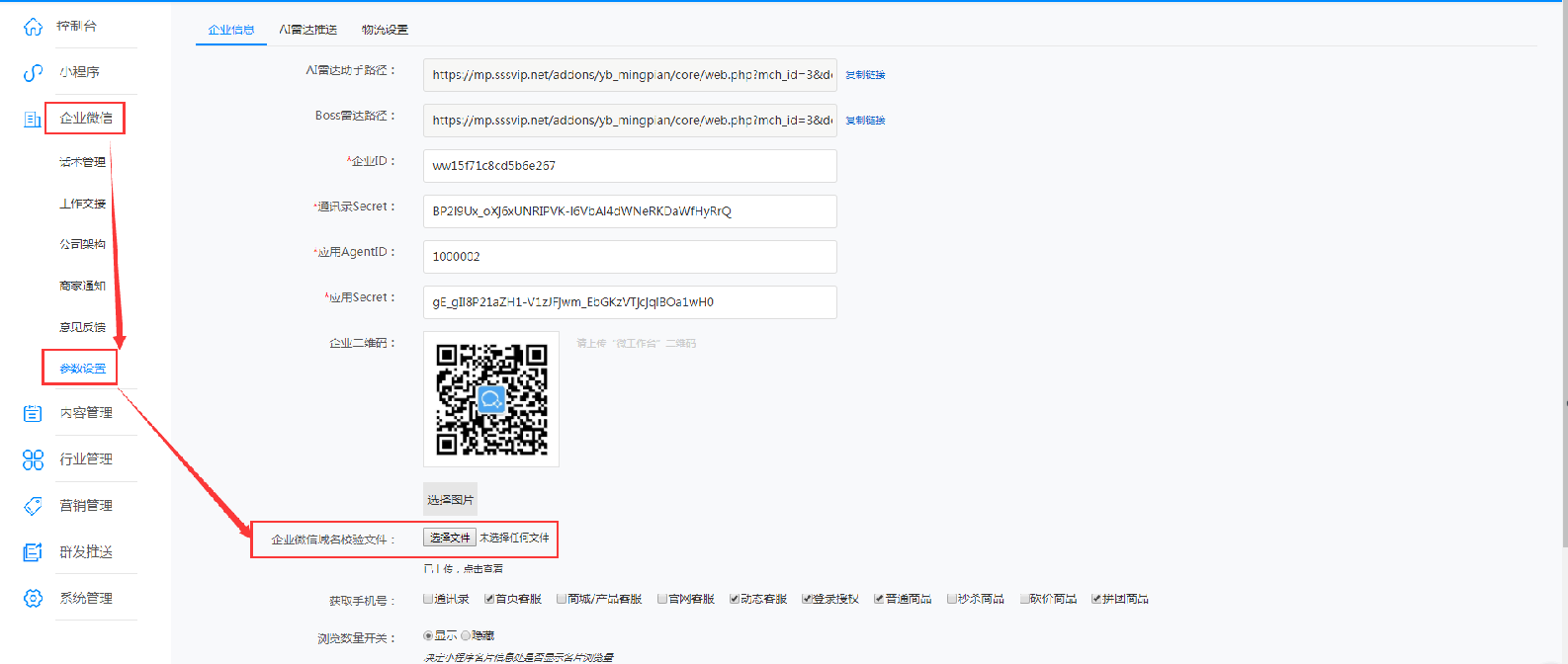The height and width of the screenshot is (664, 1568).
Task: Open 小程序 menu entry
Action: coord(79,72)
